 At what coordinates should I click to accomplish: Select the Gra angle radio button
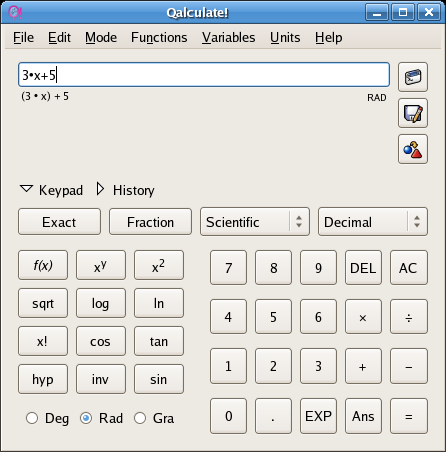140,418
